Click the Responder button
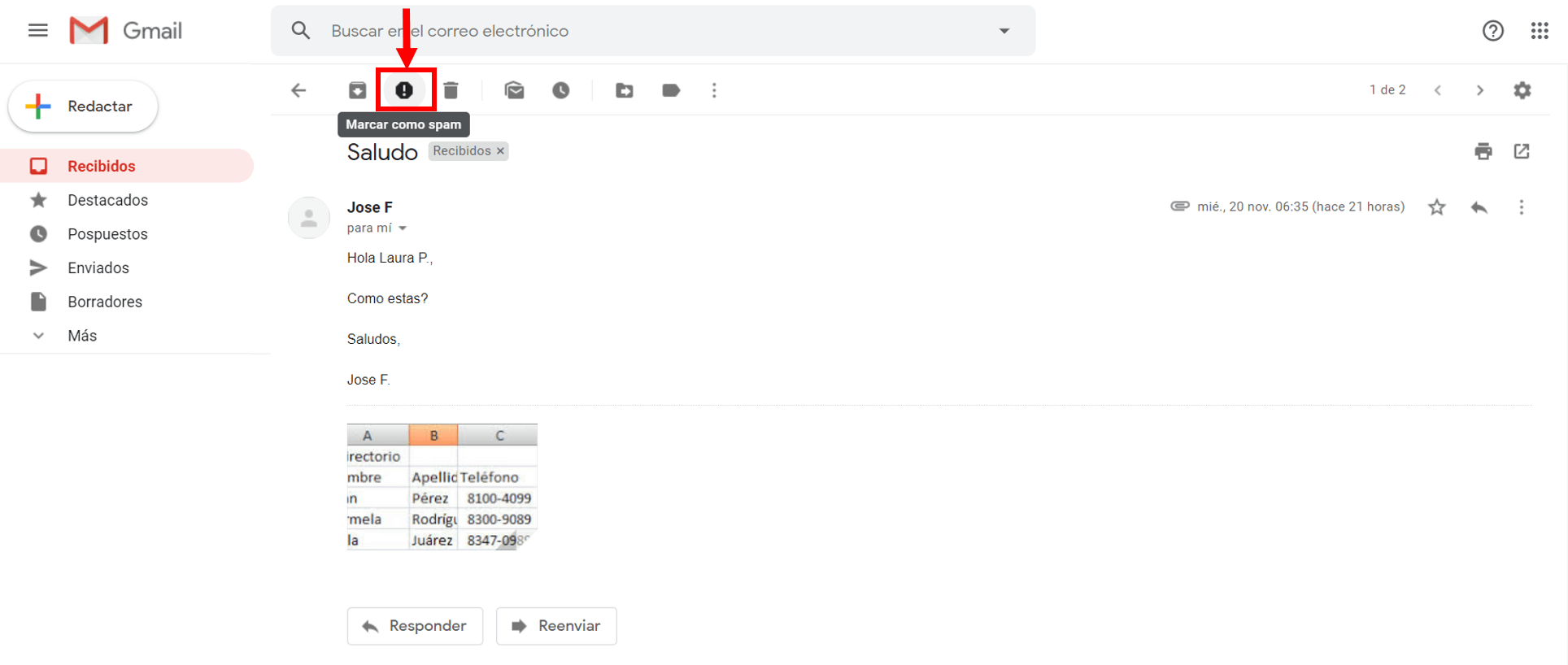 pos(415,626)
